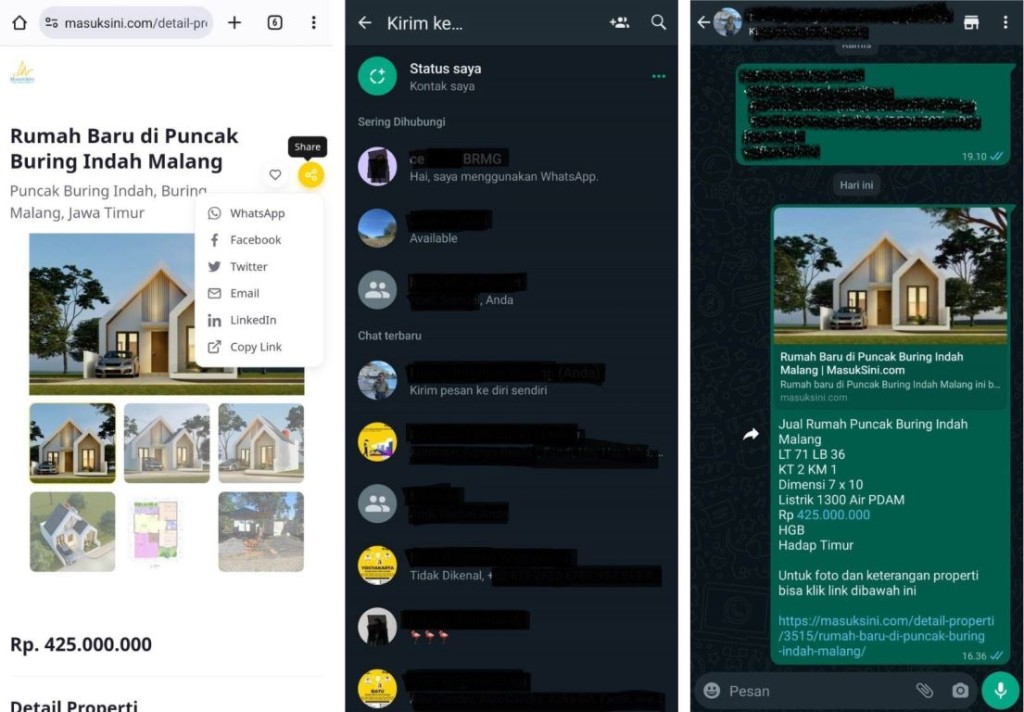Choose Email from the share menu
1024x712 pixels.
[x=244, y=293]
